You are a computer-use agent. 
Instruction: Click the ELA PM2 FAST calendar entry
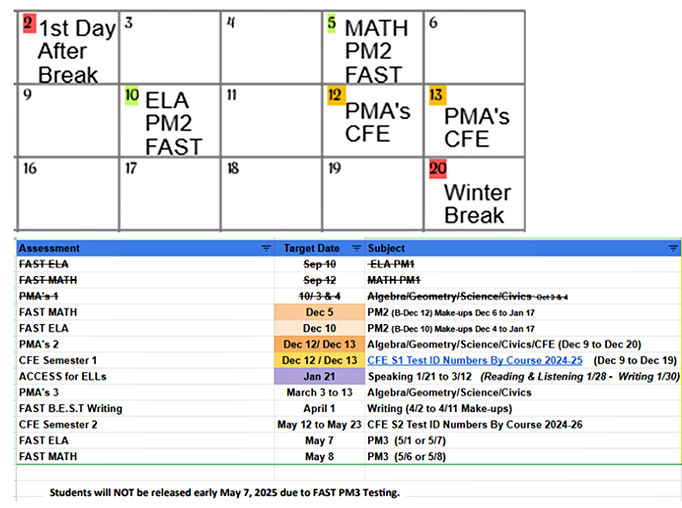point(173,123)
